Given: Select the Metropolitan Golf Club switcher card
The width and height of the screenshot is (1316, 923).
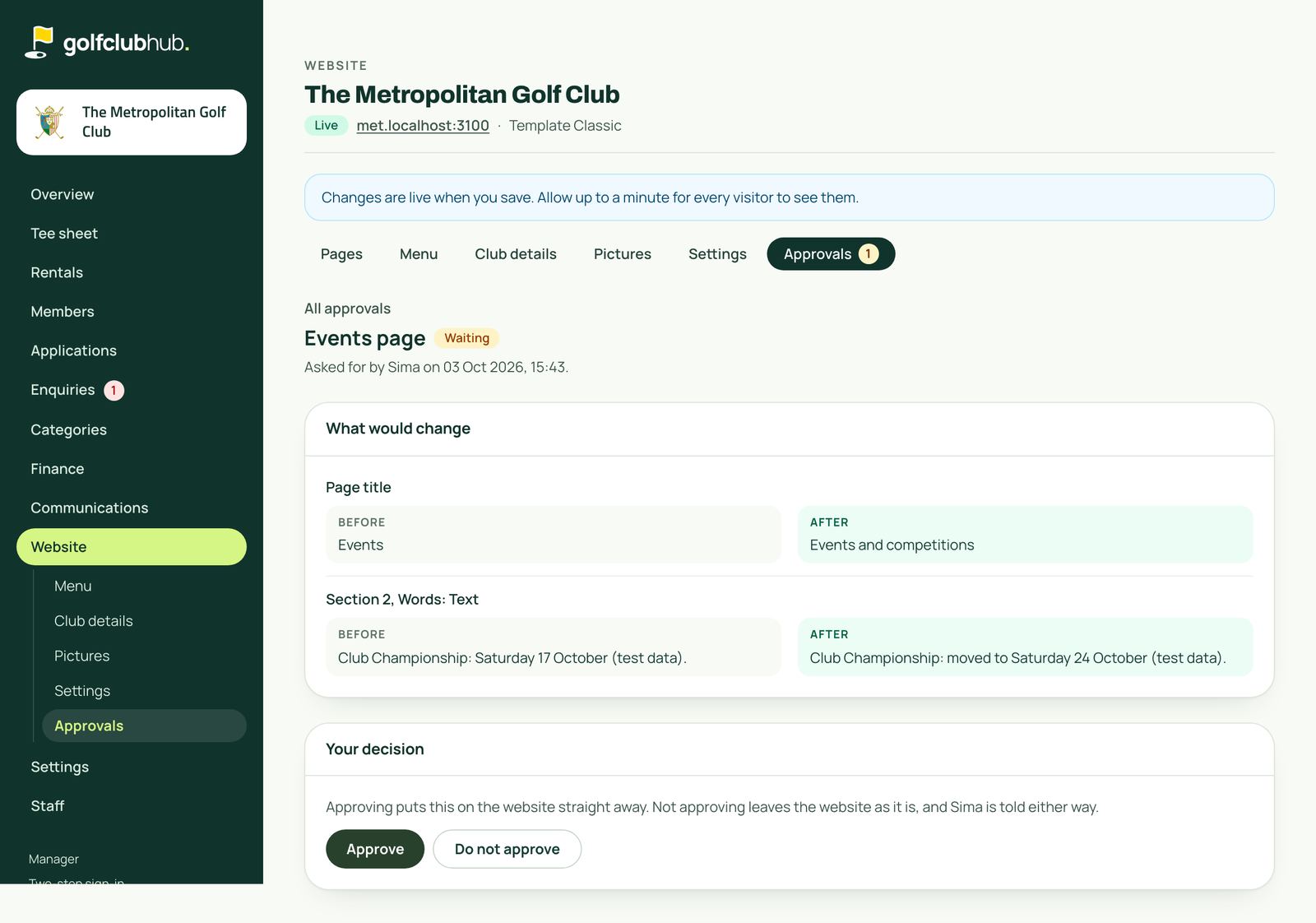Looking at the screenshot, I should [132, 123].
